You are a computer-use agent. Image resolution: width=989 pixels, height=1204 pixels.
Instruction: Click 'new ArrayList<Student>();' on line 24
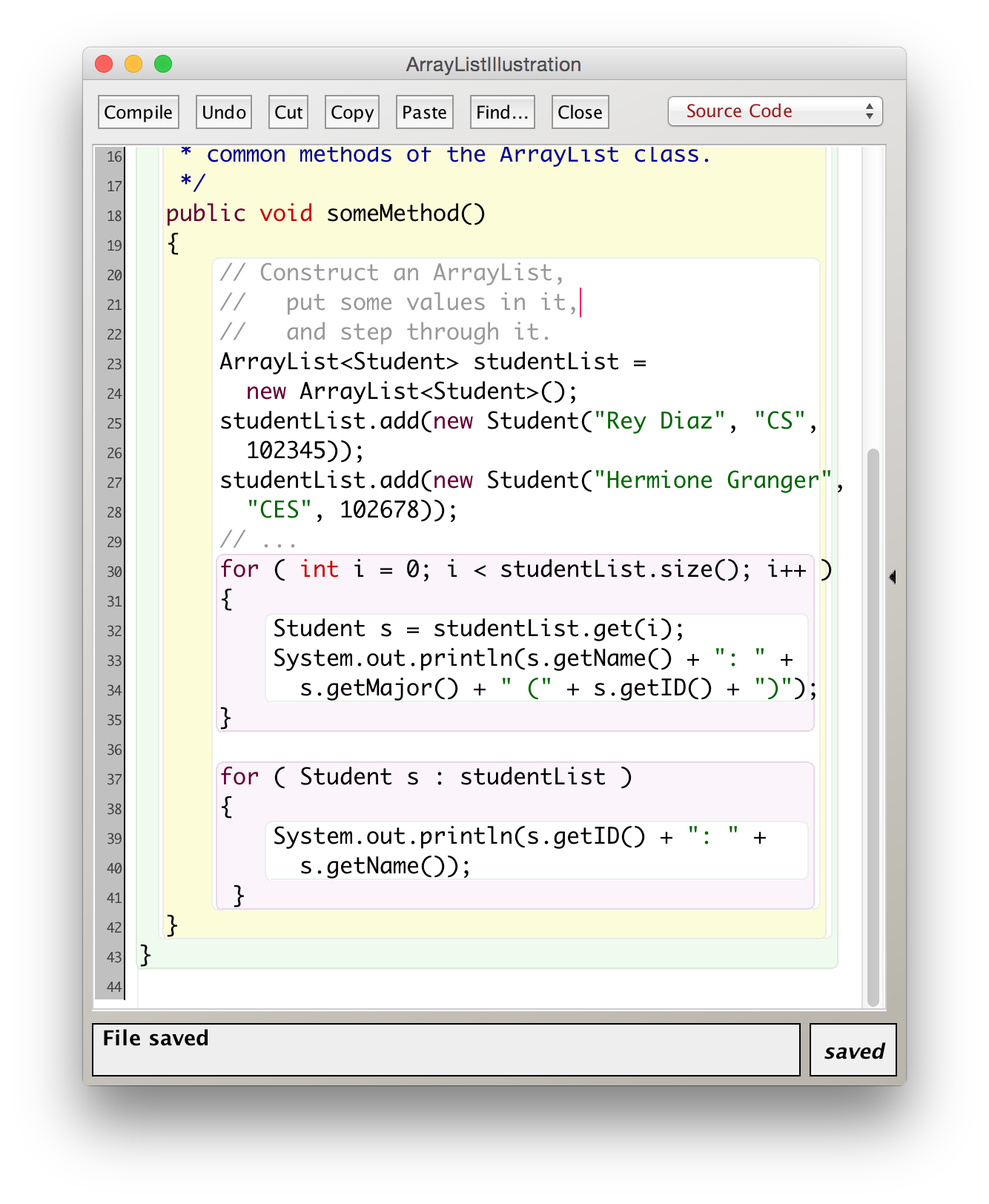411,391
